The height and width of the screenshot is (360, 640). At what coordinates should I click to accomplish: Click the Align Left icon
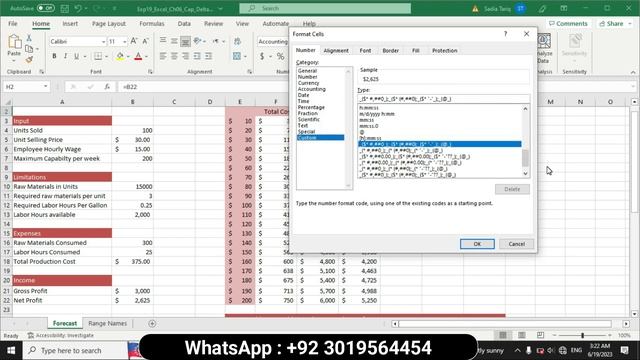point(163,56)
